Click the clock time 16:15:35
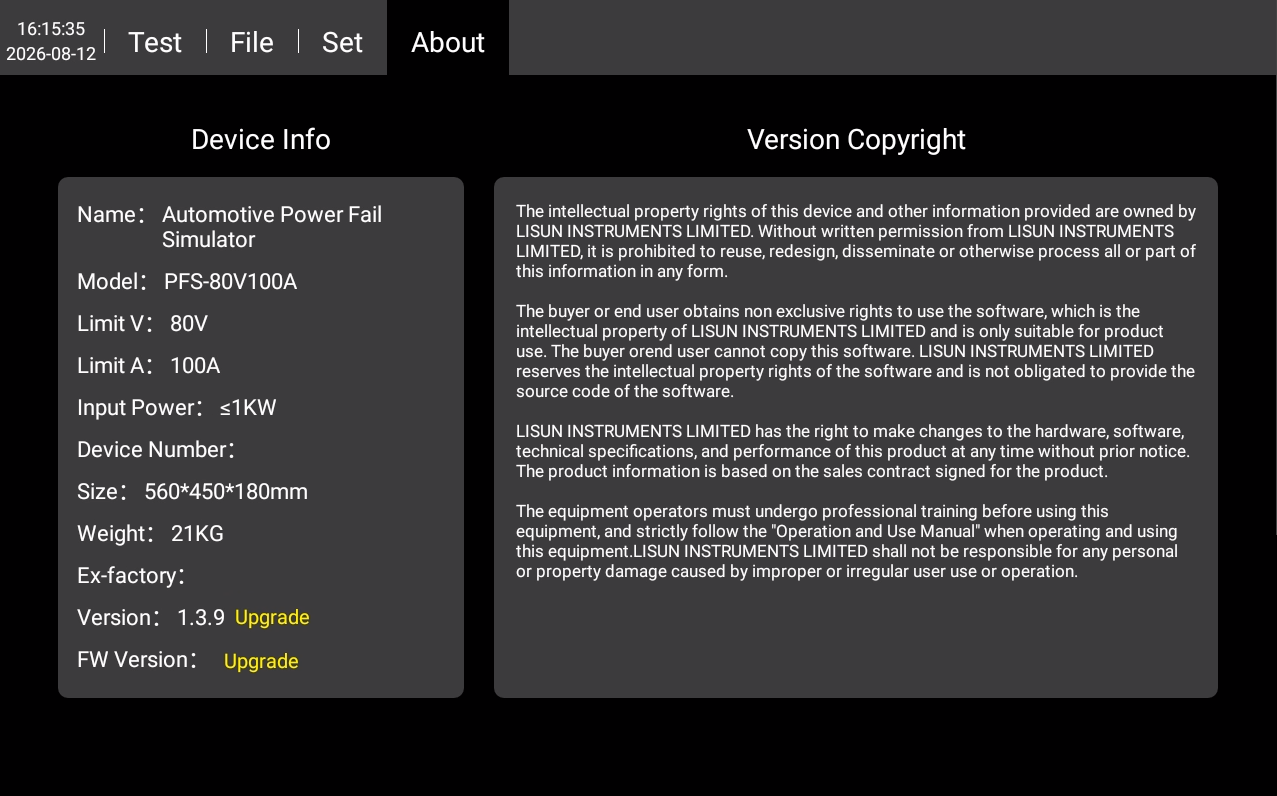Image resolution: width=1277 pixels, height=796 pixels. pos(51,29)
